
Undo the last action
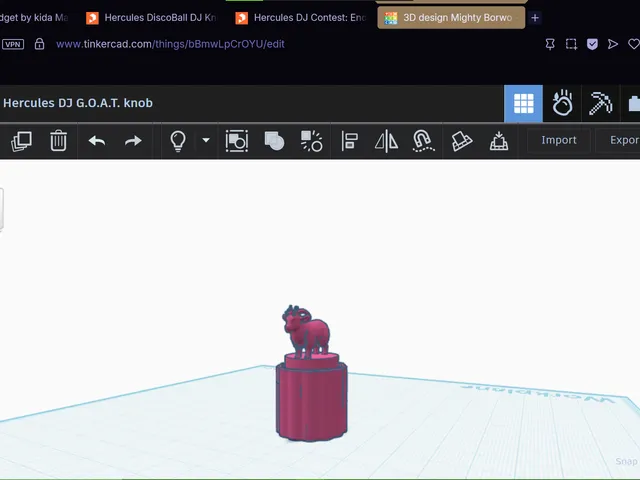[x=97, y=141]
